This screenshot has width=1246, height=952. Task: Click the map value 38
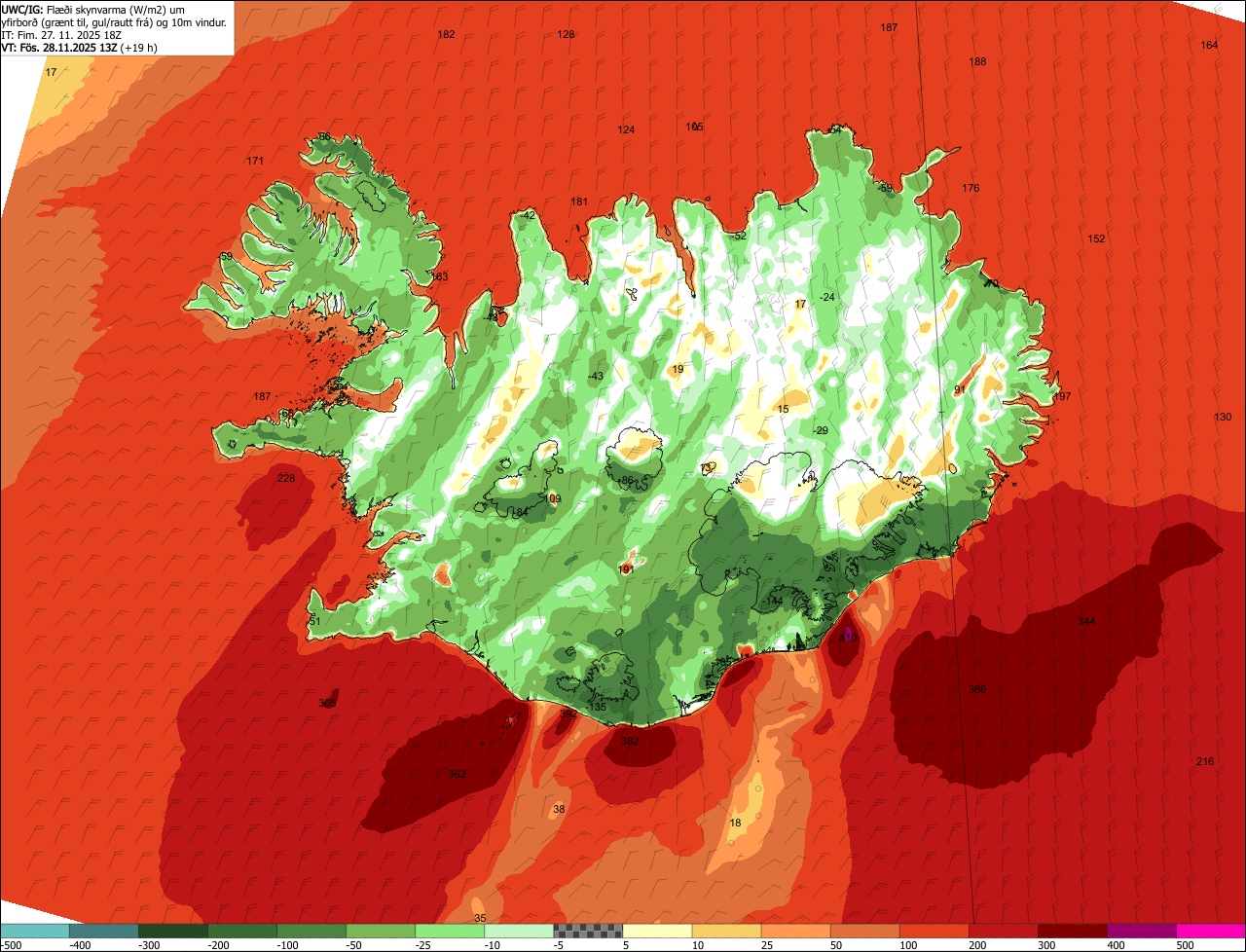point(559,809)
